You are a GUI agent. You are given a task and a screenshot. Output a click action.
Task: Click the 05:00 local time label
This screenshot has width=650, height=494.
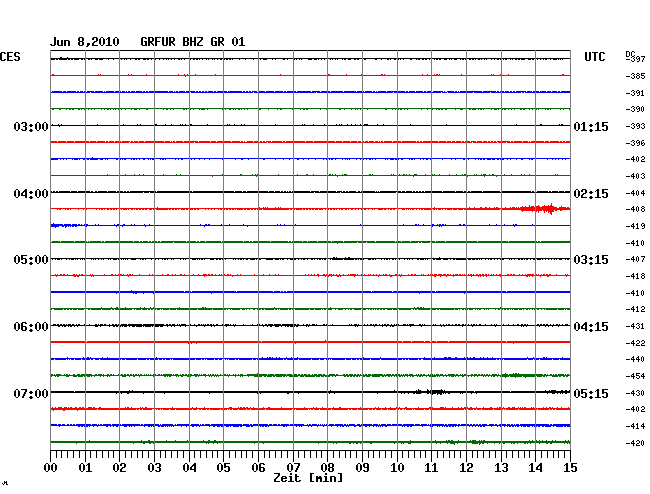[31, 260]
